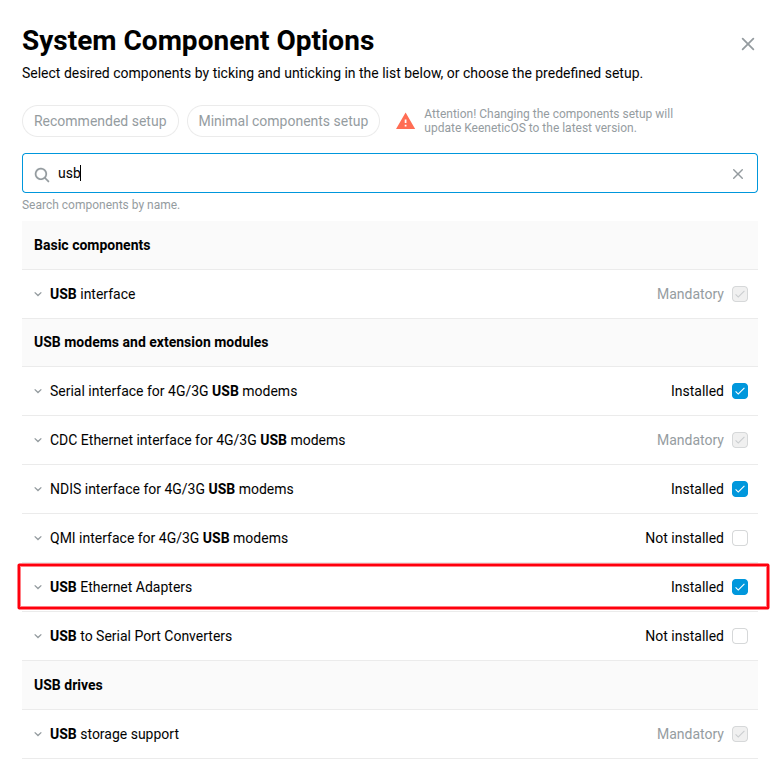Apply the Recommended setup preset

point(100,121)
